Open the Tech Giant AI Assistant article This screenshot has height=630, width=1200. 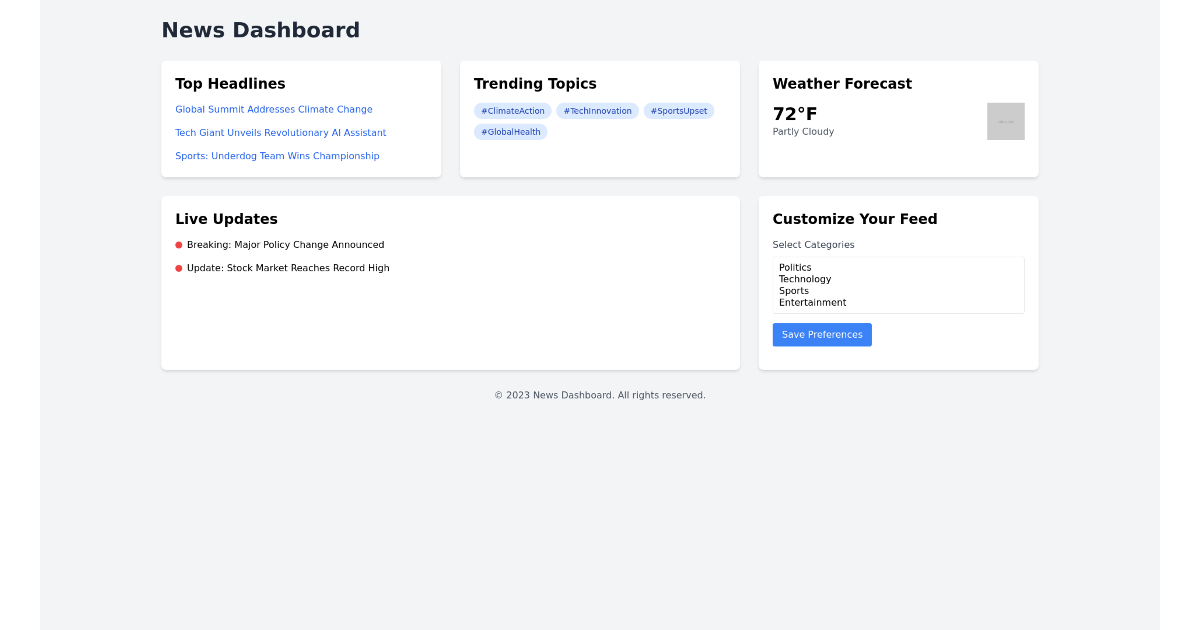tap(281, 132)
